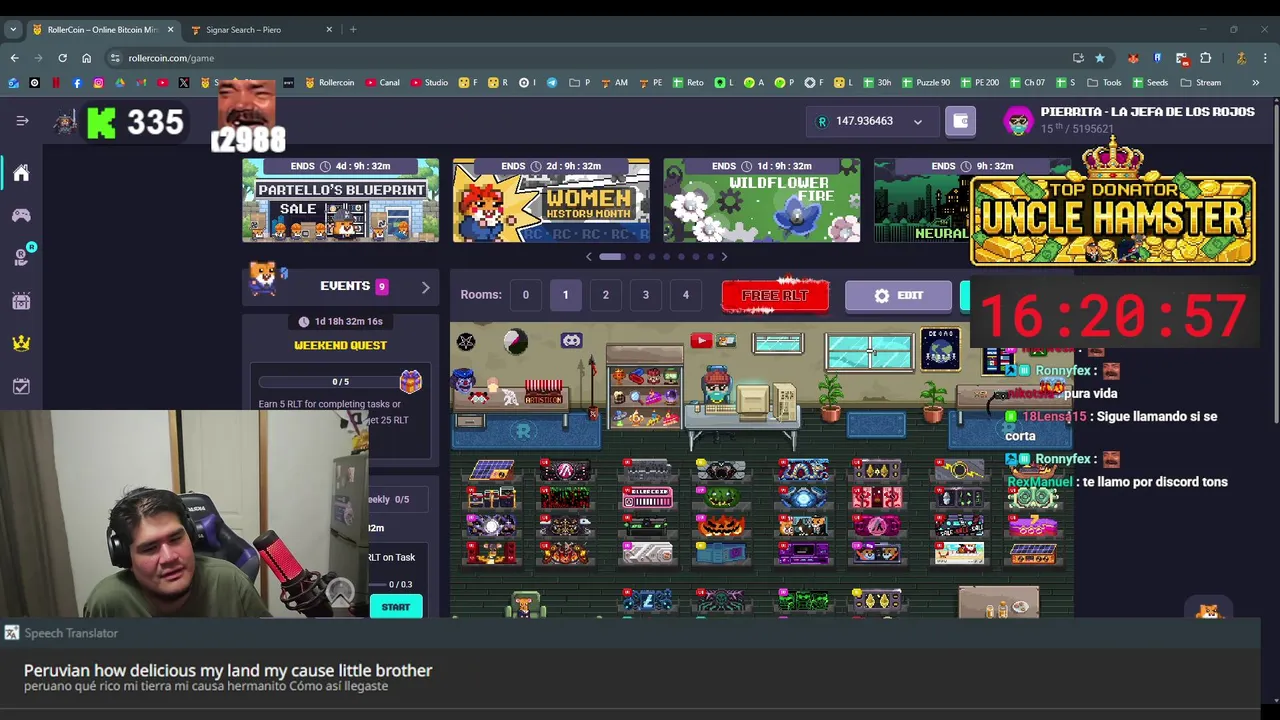
Task: Open the Telegram bookmark icon
Action: point(551,83)
